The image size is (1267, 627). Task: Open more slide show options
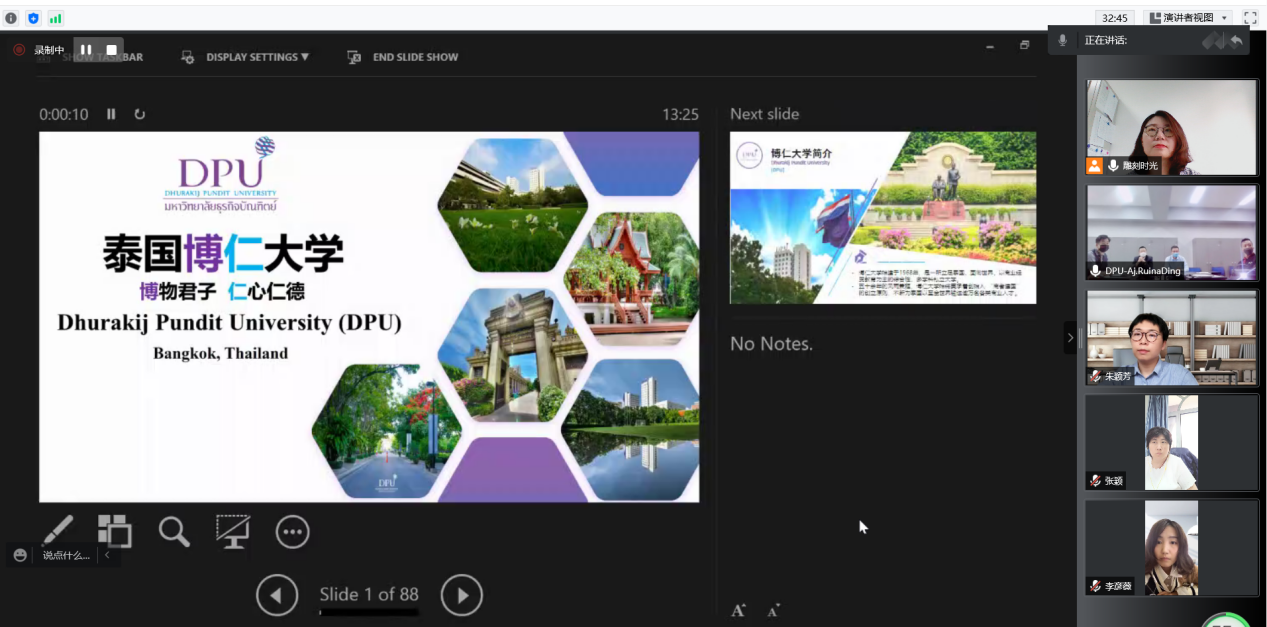pyautogui.click(x=293, y=532)
